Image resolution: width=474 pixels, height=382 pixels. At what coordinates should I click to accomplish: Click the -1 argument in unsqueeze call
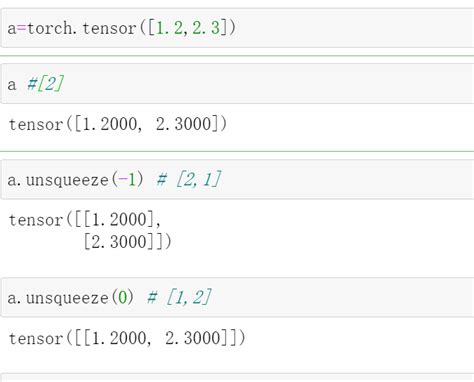[128, 180]
